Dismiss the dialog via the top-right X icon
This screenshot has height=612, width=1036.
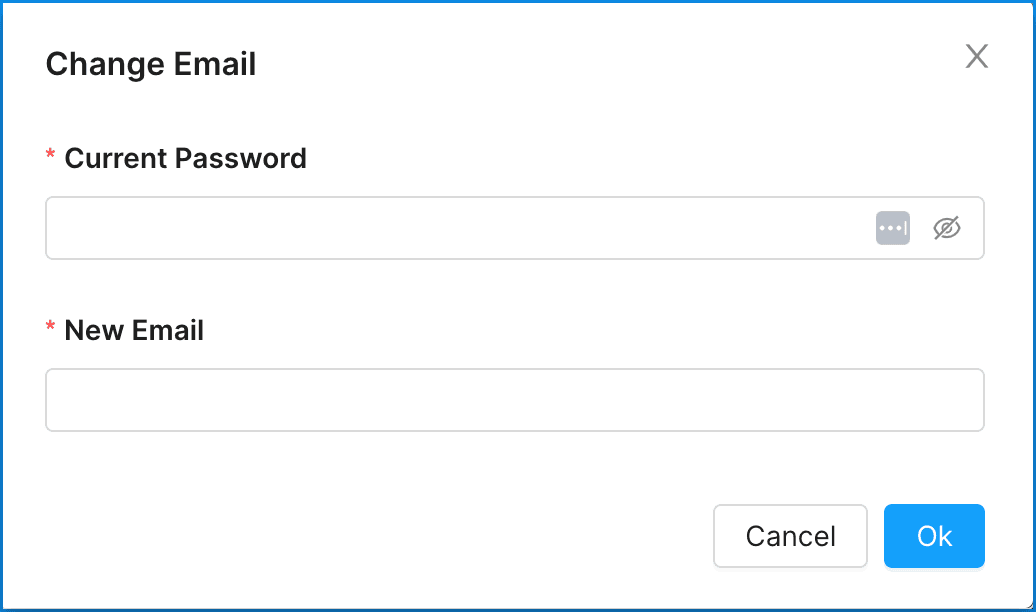pyautogui.click(x=976, y=57)
